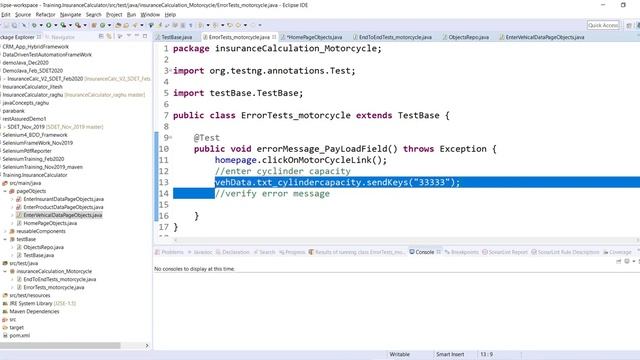
Task: Open dropdown arrow next to Run button
Action: click(56, 25)
